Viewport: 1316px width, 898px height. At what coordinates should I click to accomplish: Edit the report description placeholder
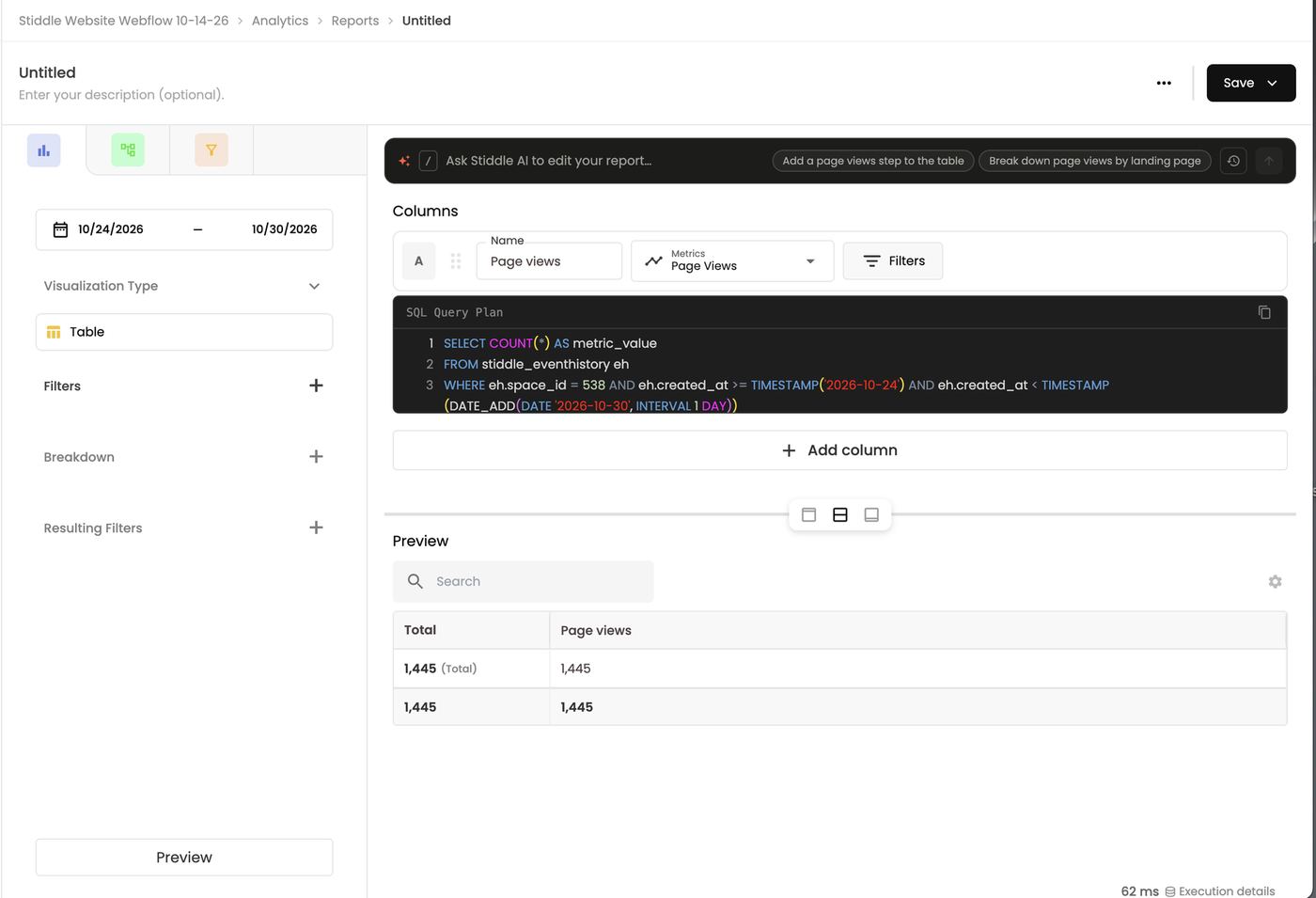(x=121, y=95)
